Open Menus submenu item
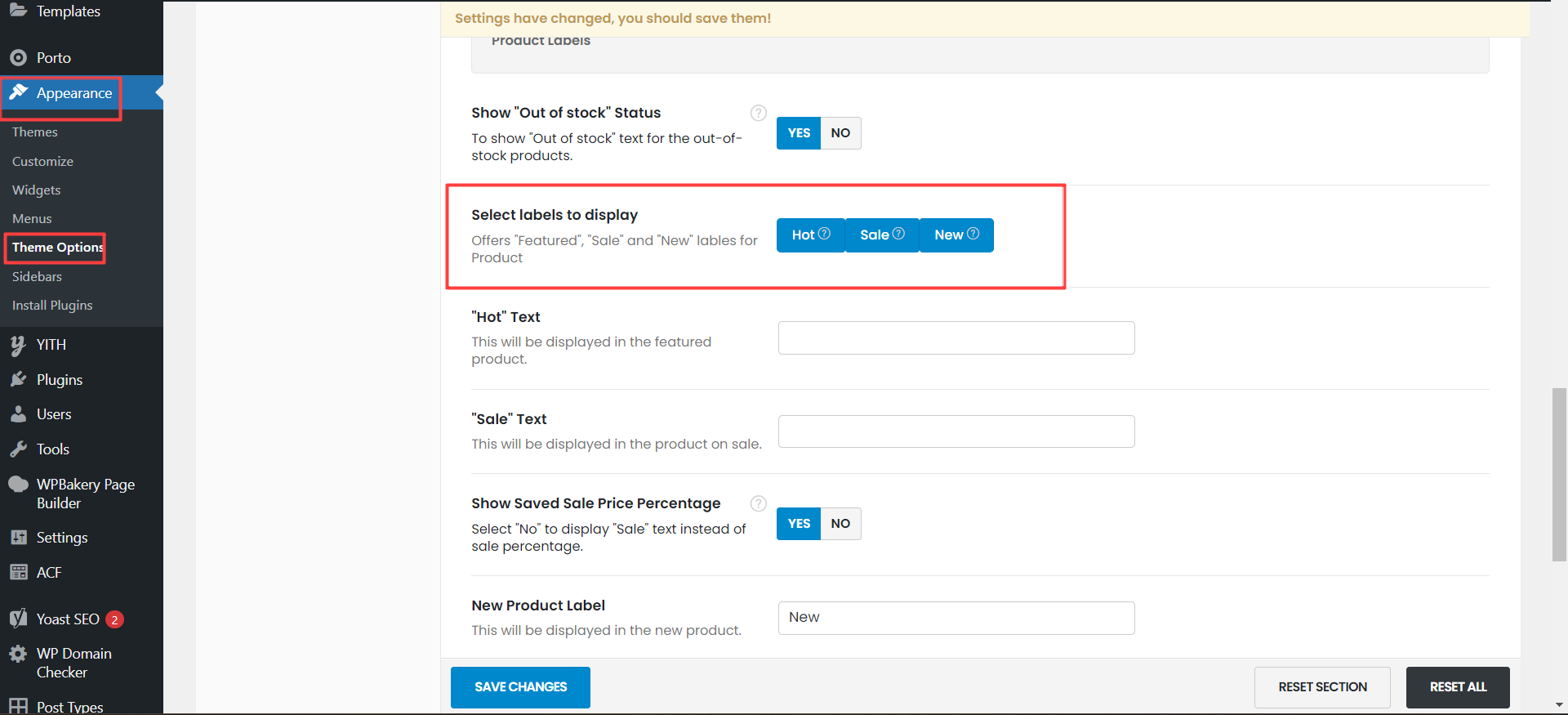The width and height of the screenshot is (1568, 715). click(x=32, y=218)
